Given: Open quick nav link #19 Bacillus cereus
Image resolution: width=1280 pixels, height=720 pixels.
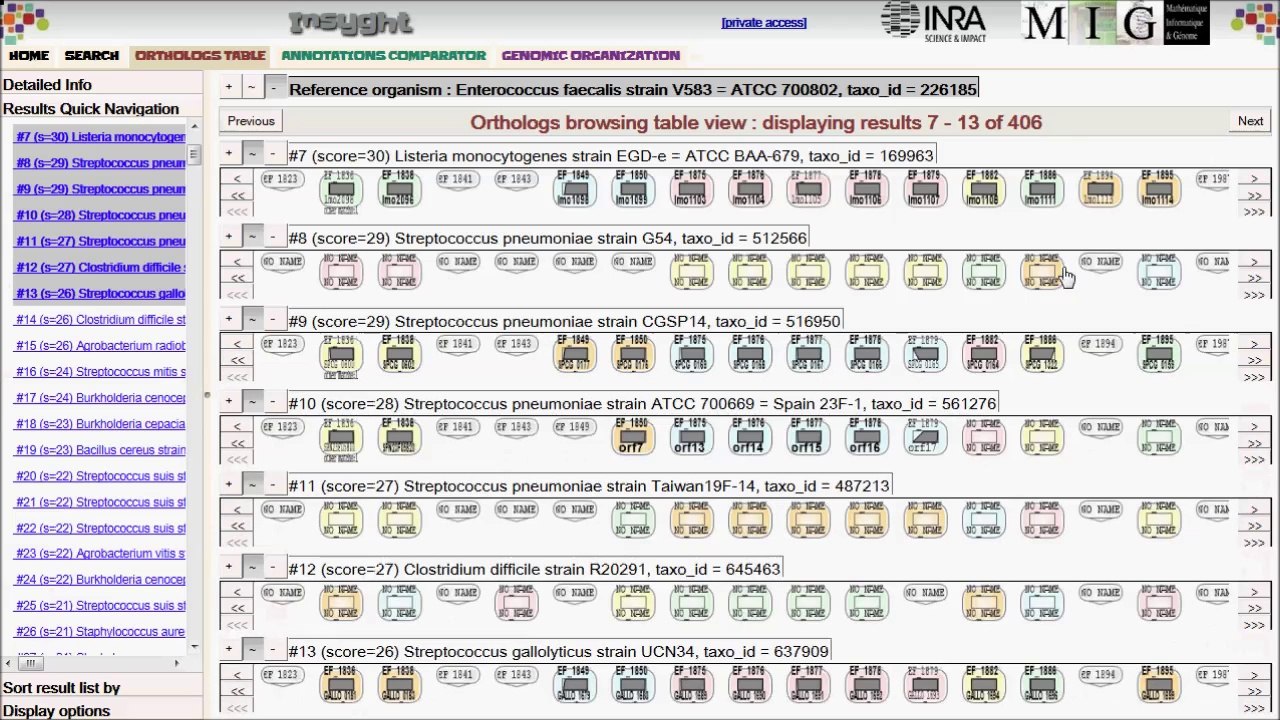Looking at the screenshot, I should [x=100, y=450].
